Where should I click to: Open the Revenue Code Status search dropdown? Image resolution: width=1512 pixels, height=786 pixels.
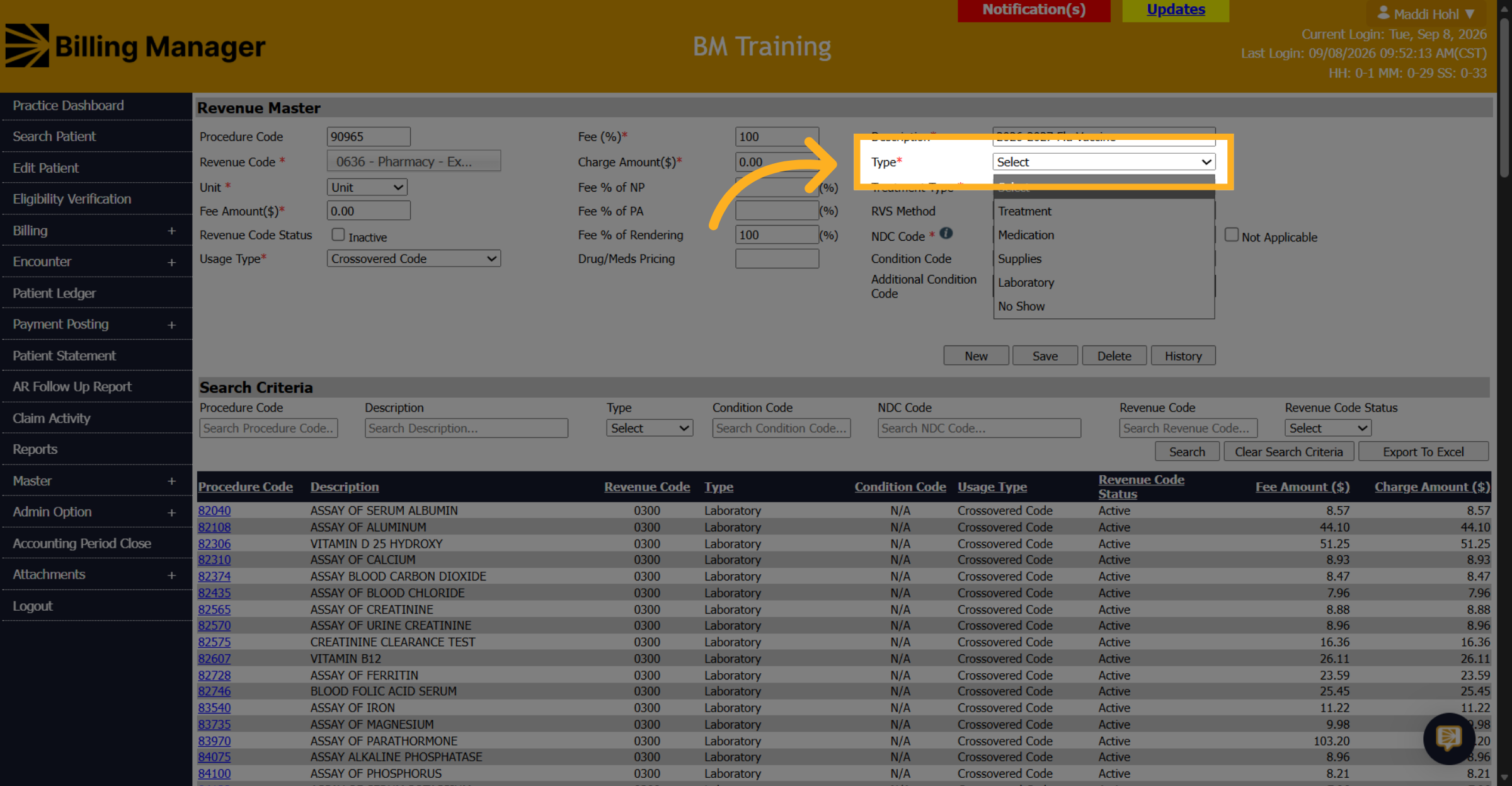coord(1327,428)
